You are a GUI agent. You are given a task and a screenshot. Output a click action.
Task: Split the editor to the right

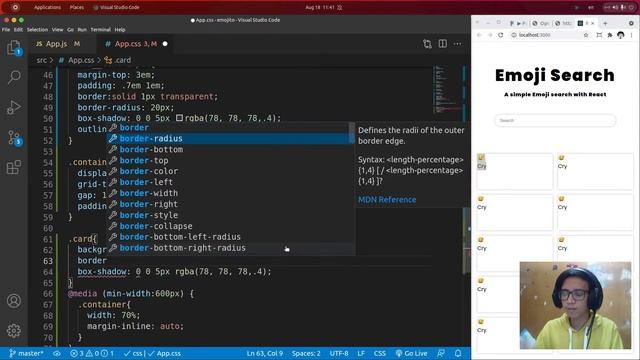[442, 44]
